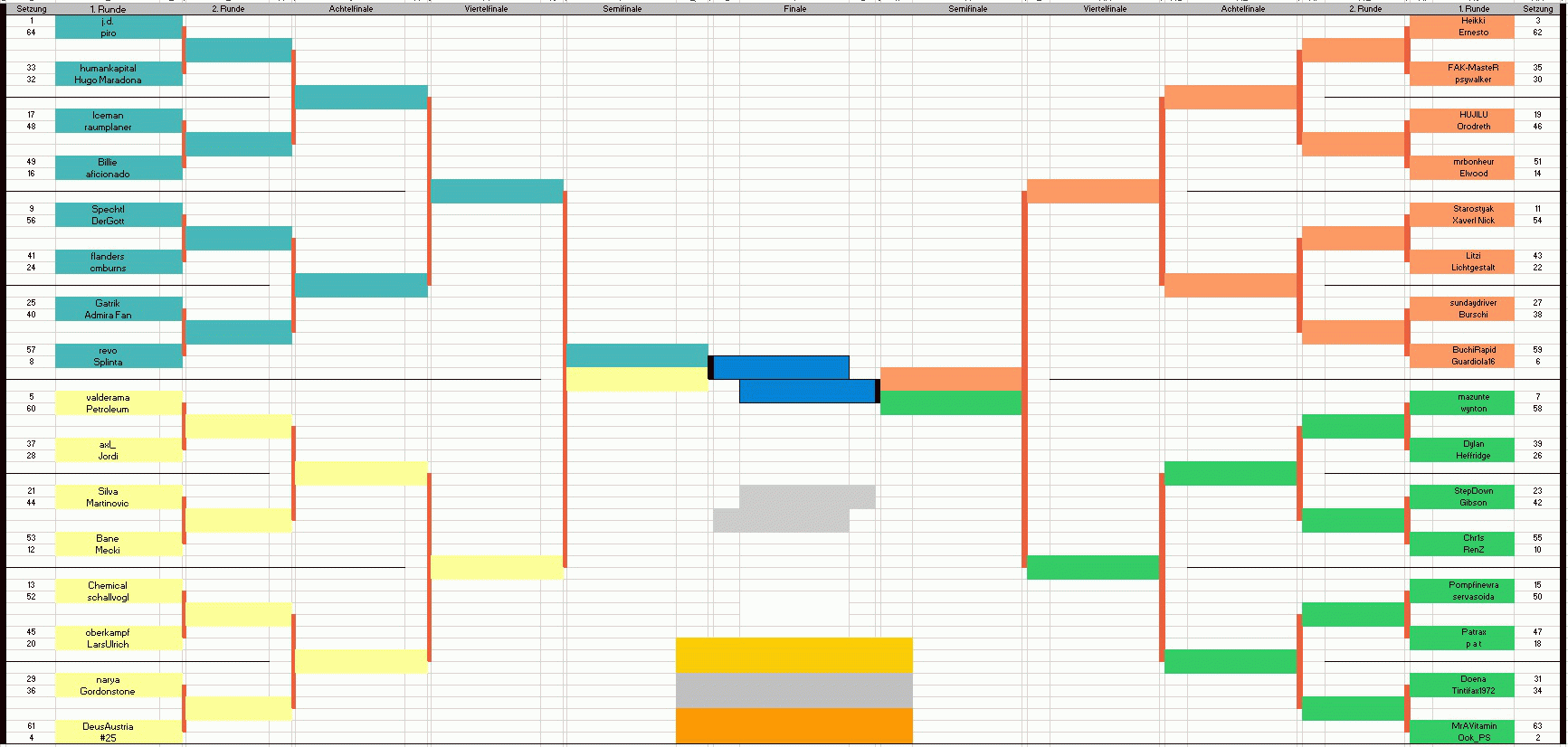
Task: Select the Iceman player cell
Action: pyautogui.click(x=119, y=115)
